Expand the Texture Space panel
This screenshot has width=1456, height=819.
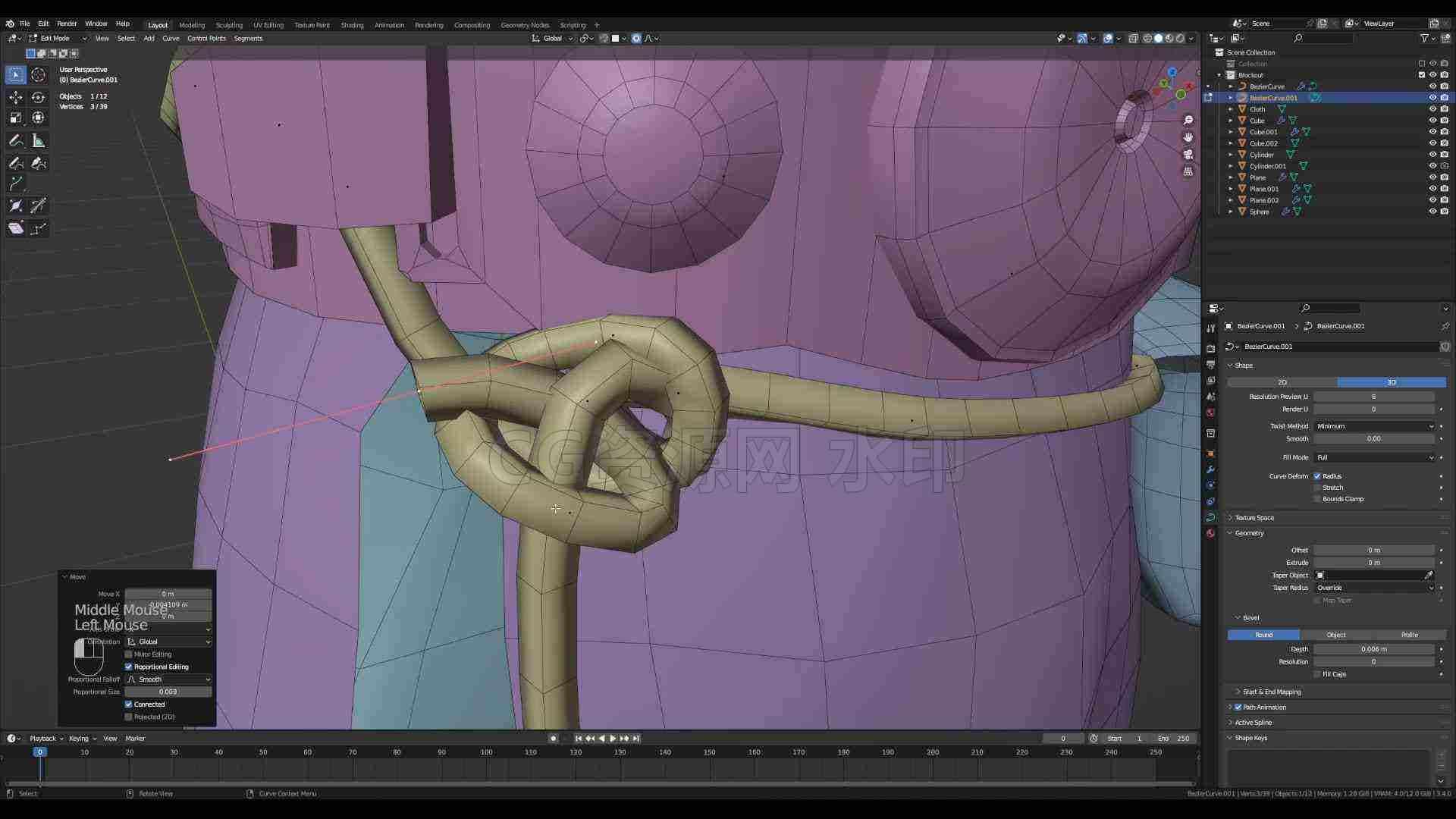point(1254,518)
